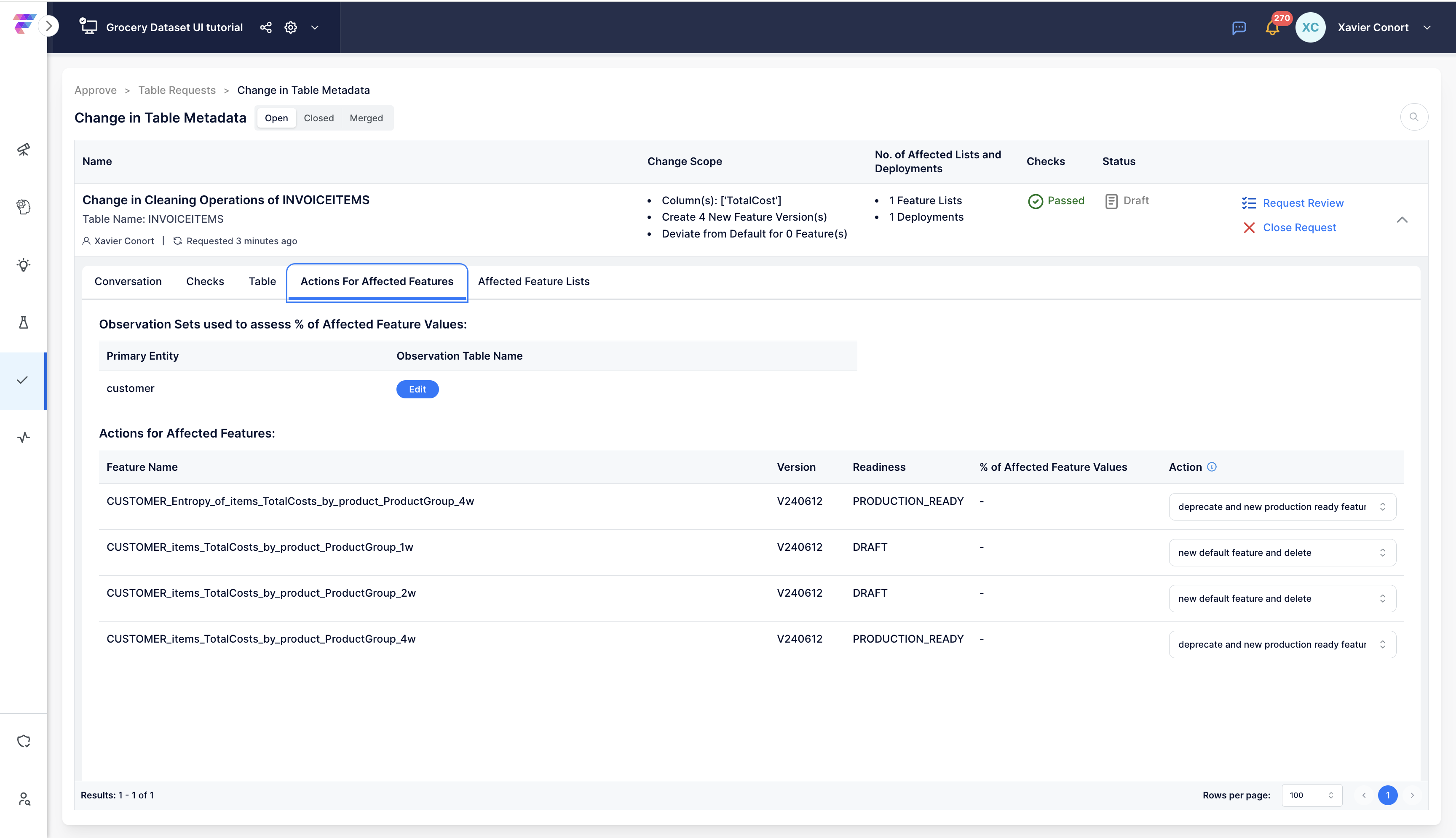The height and width of the screenshot is (838, 1456).
Task: Open the chat messages icon
Action: pyautogui.click(x=1239, y=28)
